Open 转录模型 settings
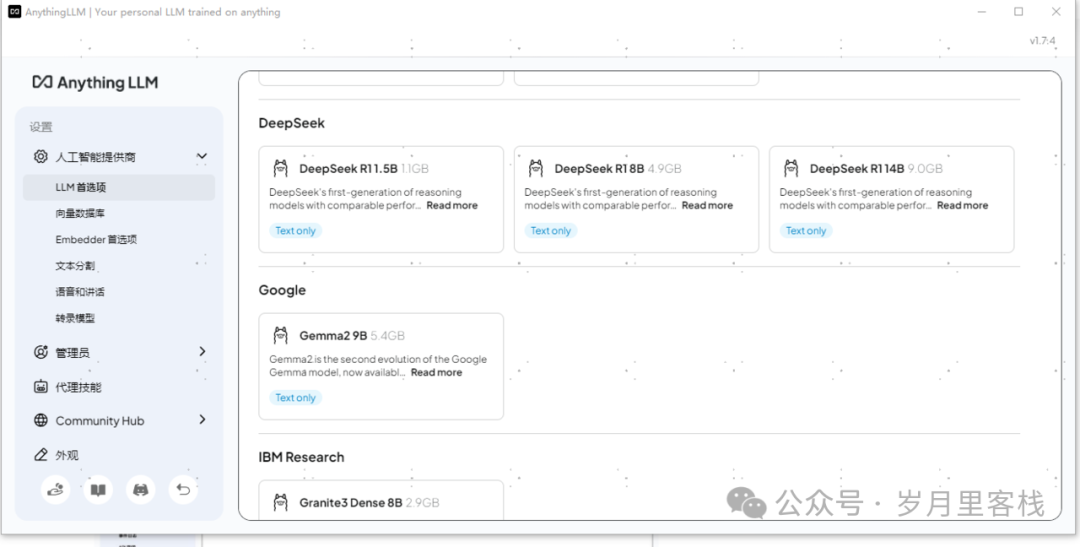 coord(75,318)
